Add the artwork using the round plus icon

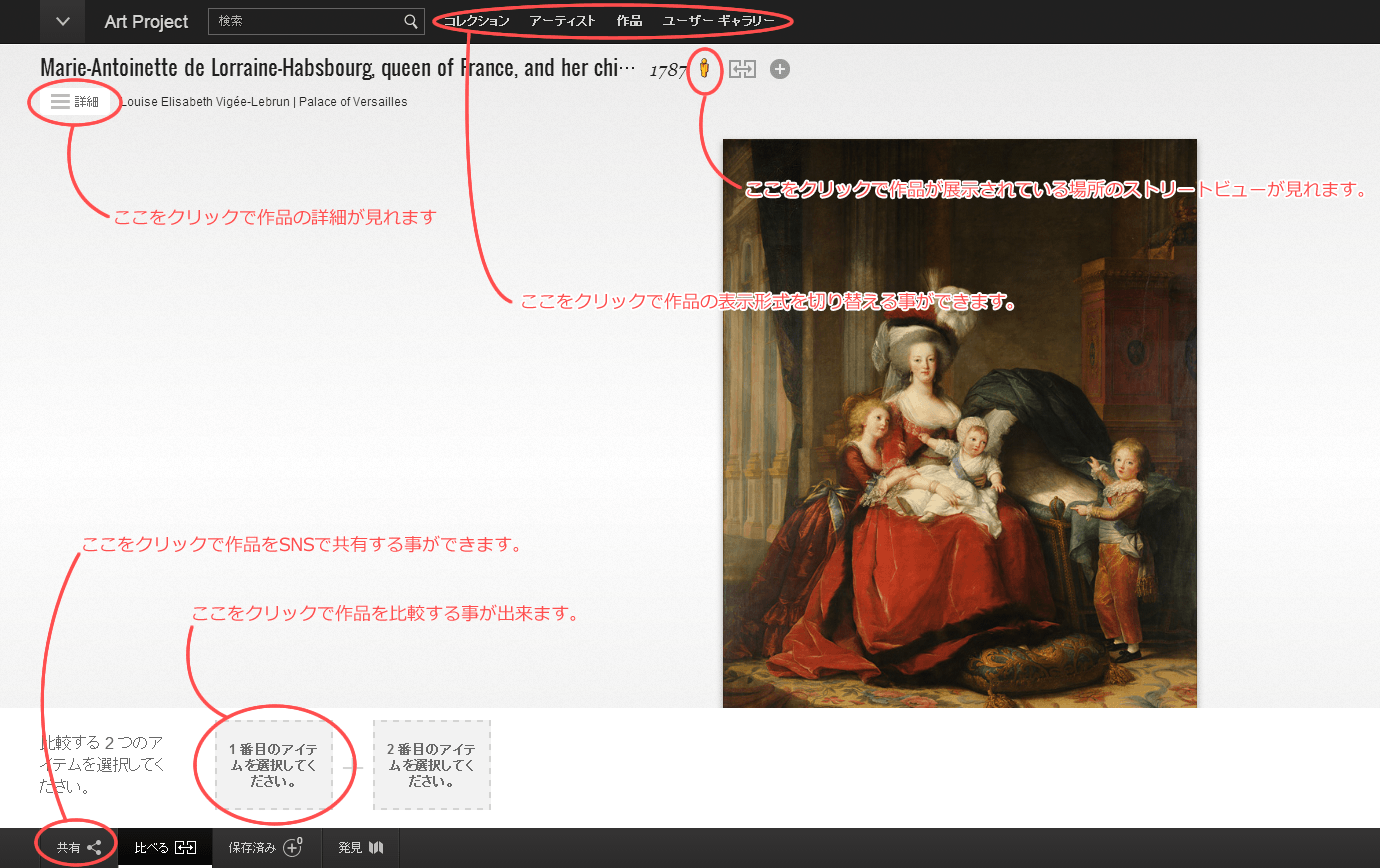pyautogui.click(x=780, y=69)
